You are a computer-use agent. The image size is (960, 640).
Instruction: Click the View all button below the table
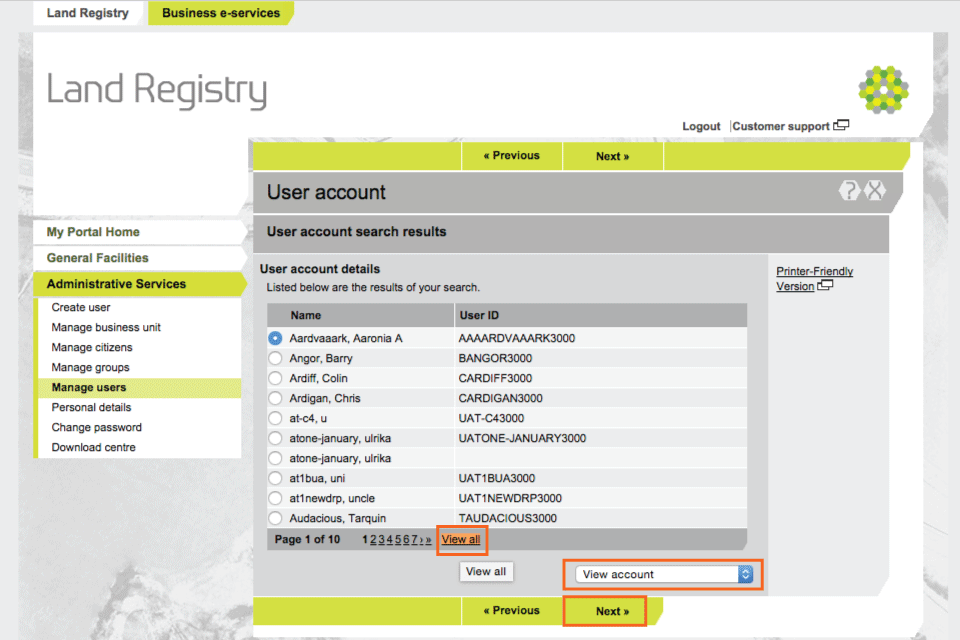[x=486, y=571]
